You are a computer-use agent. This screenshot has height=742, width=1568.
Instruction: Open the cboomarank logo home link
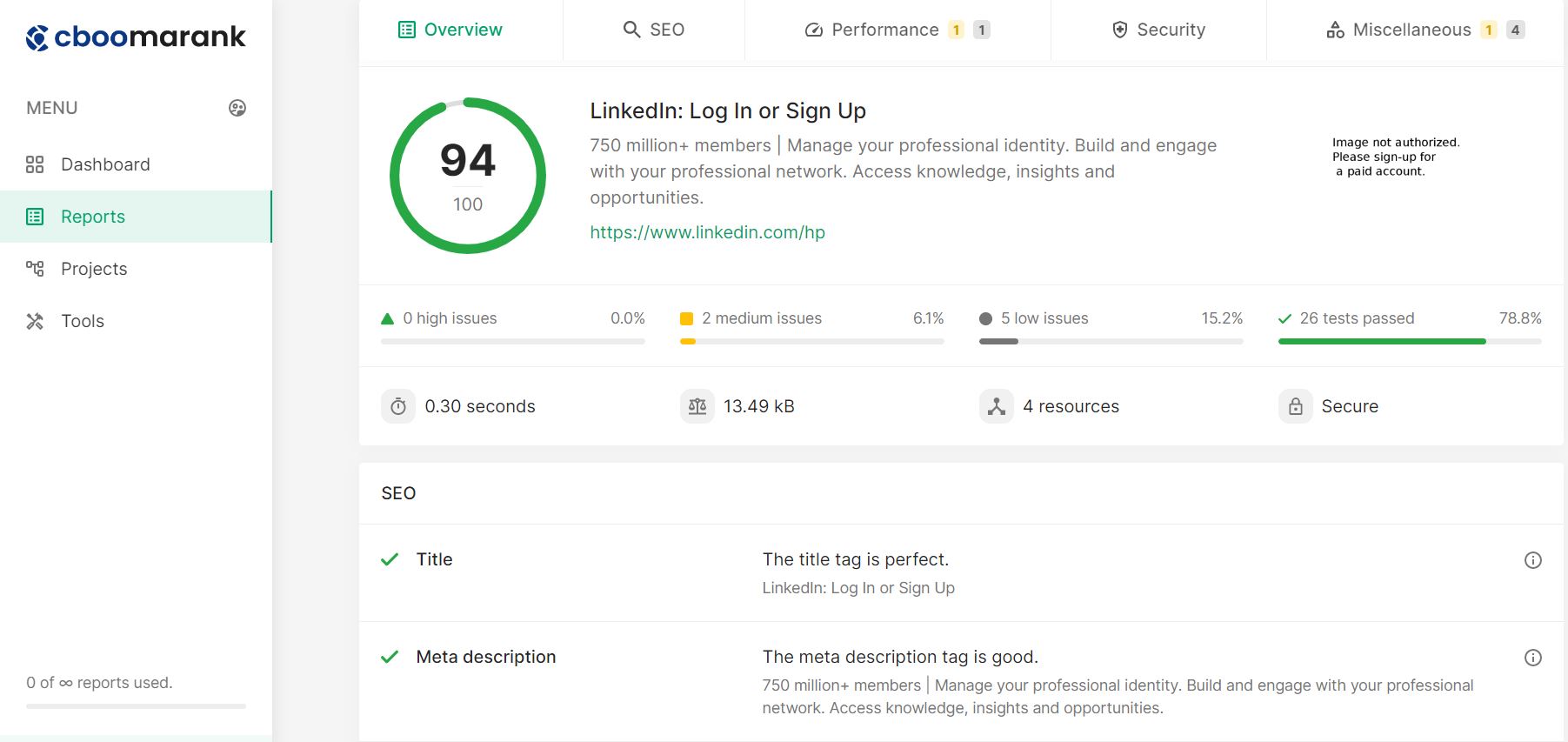click(x=136, y=37)
